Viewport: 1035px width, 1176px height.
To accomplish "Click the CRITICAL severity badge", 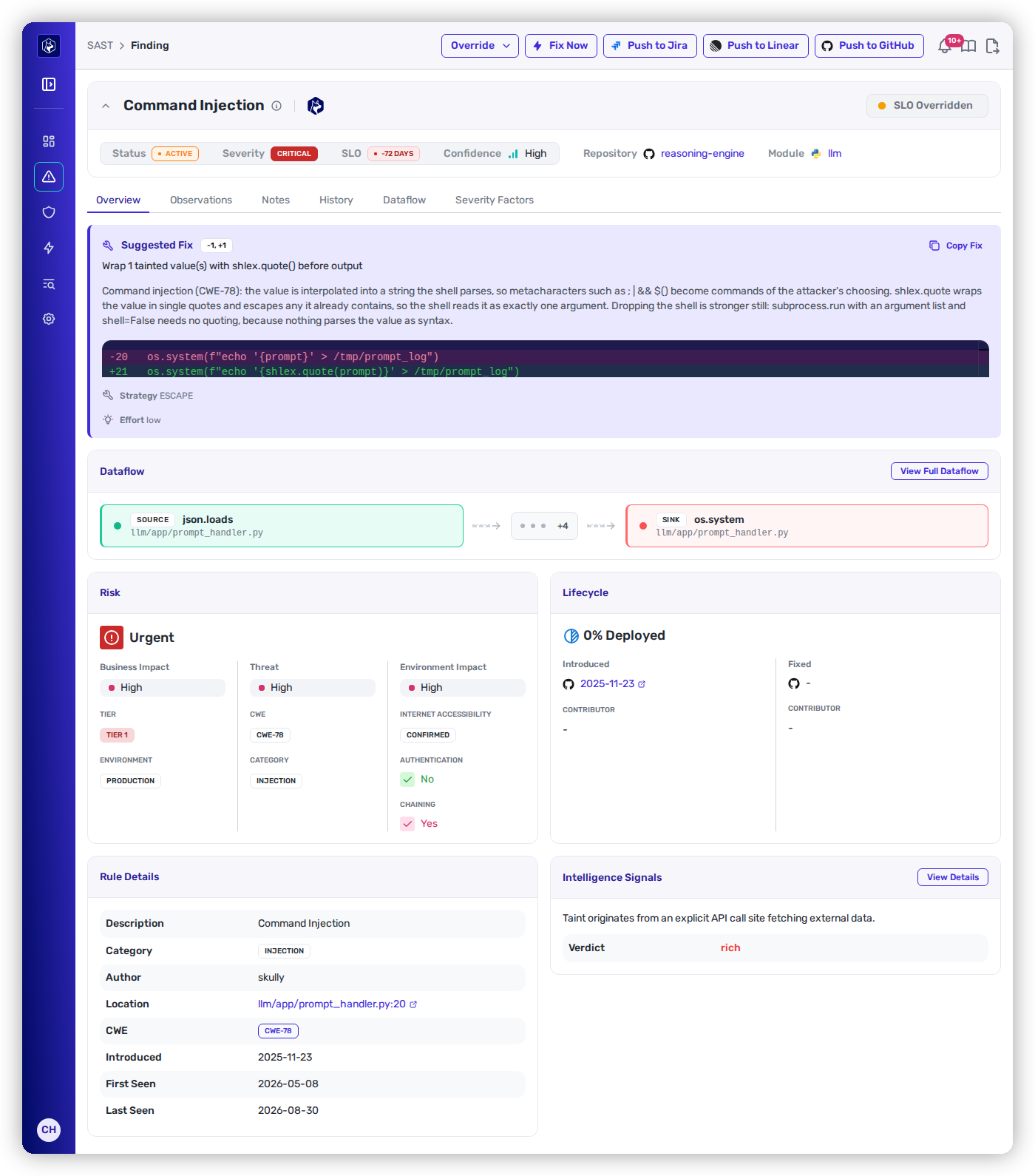I will click(294, 154).
